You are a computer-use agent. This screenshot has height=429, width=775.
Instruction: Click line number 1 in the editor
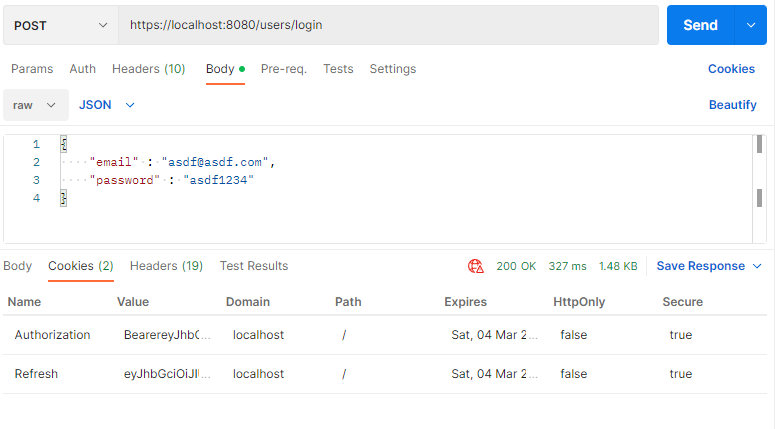(36, 144)
